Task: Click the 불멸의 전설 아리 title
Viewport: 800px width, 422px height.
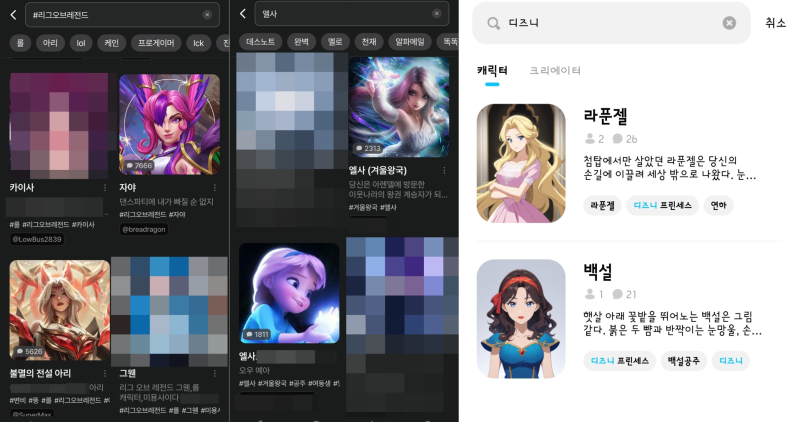Action: pos(40,373)
